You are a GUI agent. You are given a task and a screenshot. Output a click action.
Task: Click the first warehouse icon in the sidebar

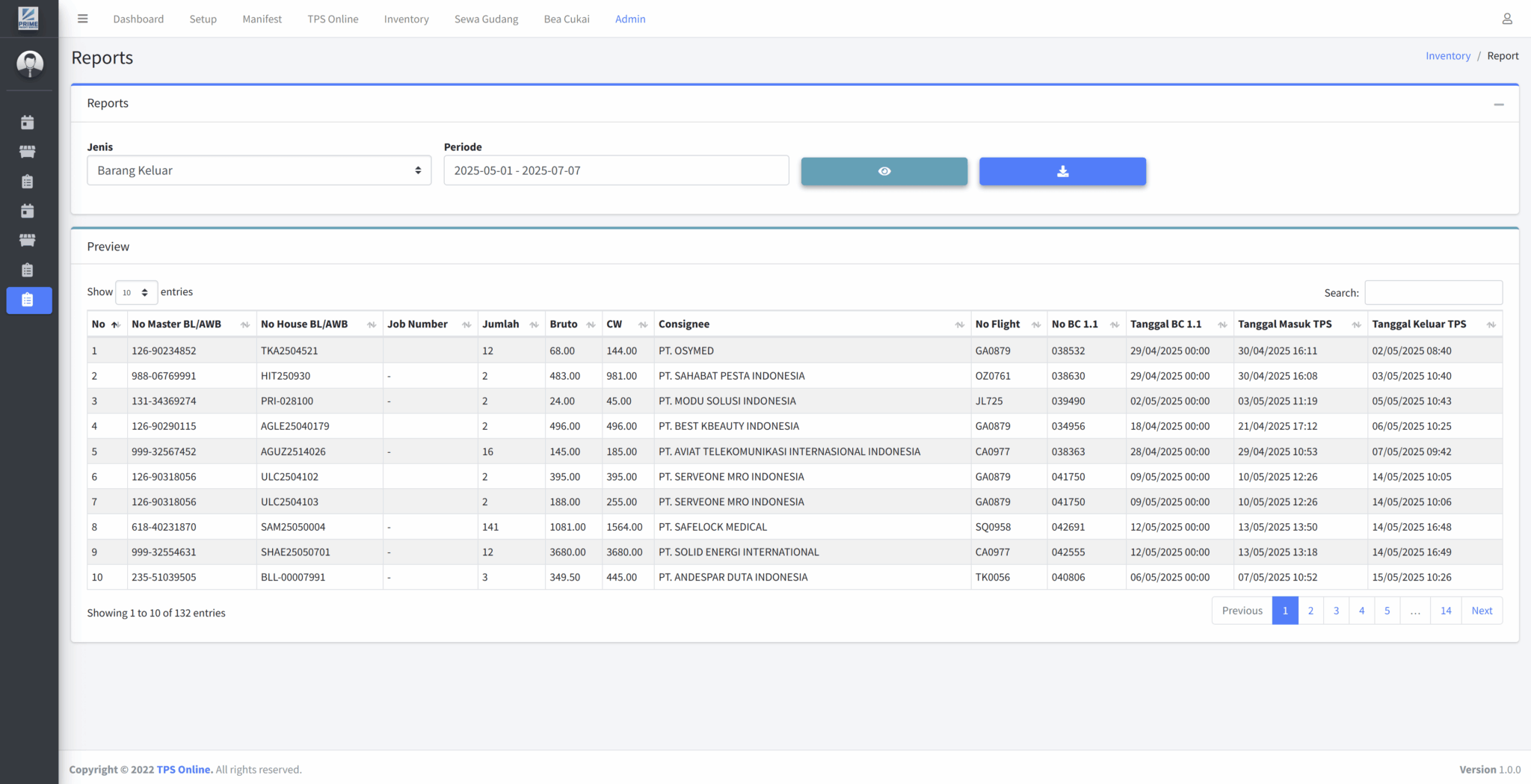click(28, 152)
